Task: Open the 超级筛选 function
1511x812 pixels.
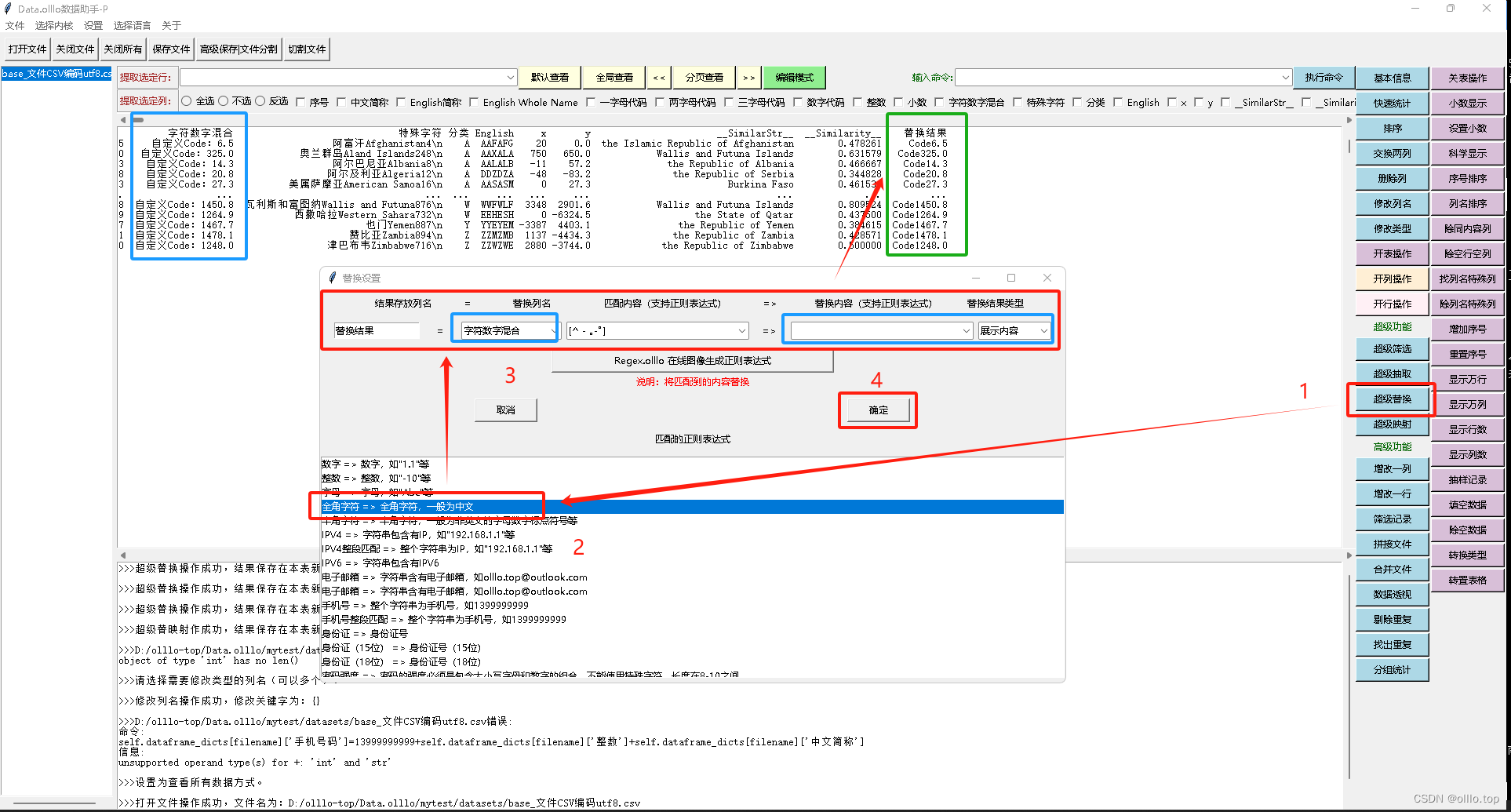Action: 1392,348
